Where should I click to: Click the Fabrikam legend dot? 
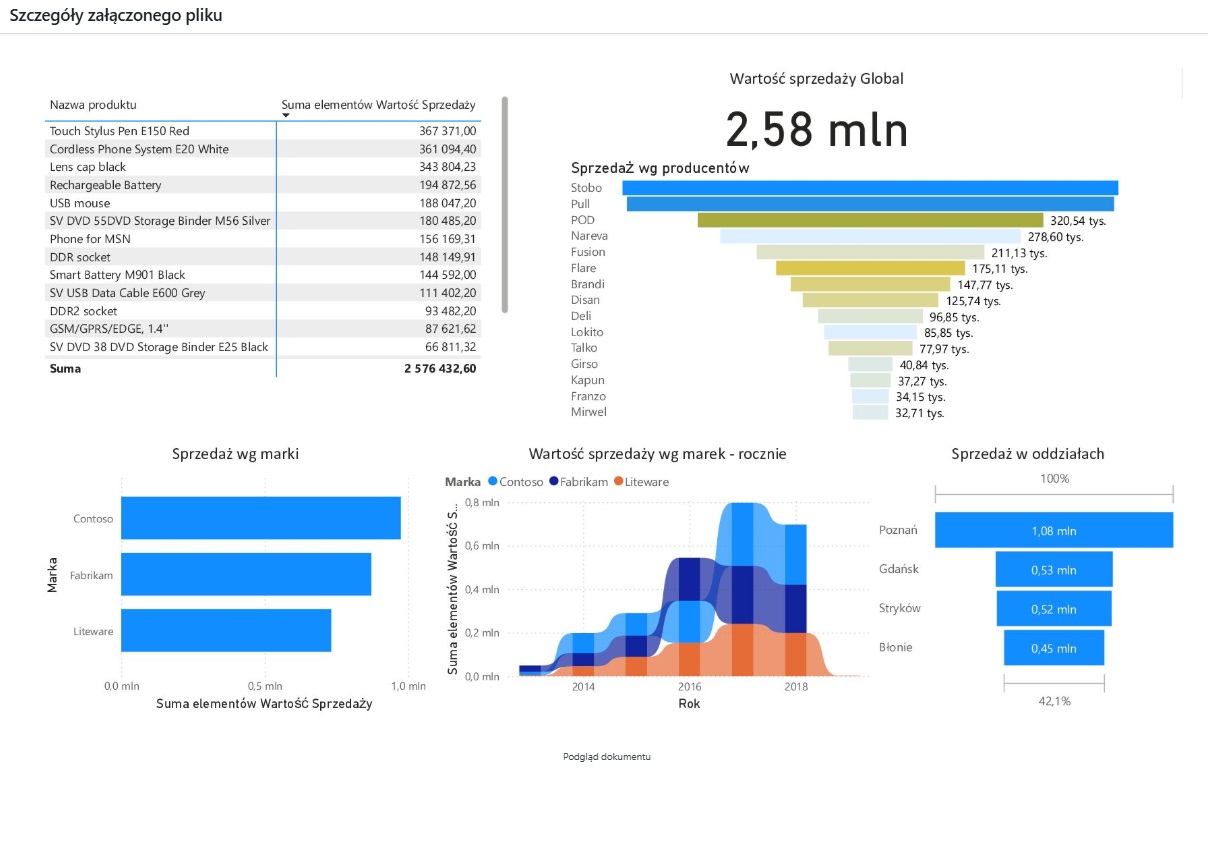[554, 482]
